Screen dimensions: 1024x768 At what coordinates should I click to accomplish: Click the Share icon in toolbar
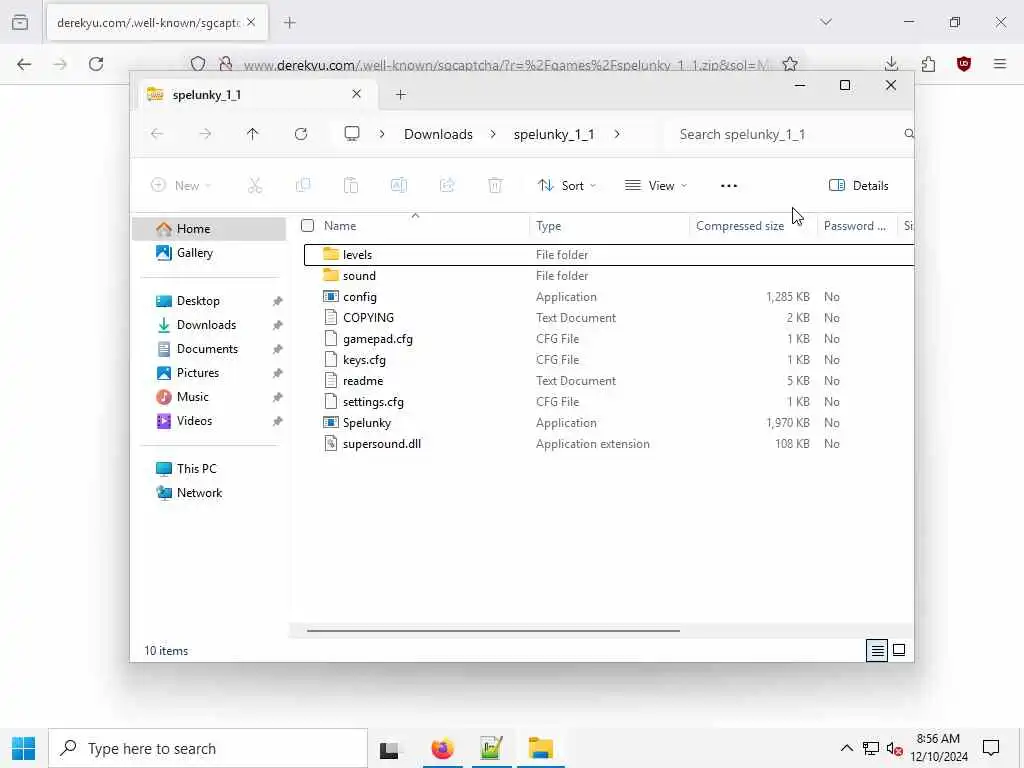tap(447, 185)
